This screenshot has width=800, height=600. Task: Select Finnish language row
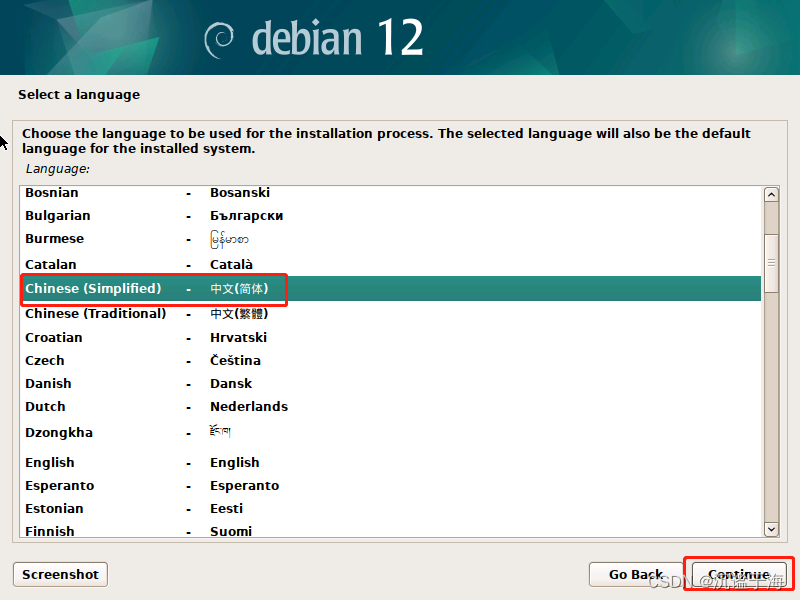point(391,530)
